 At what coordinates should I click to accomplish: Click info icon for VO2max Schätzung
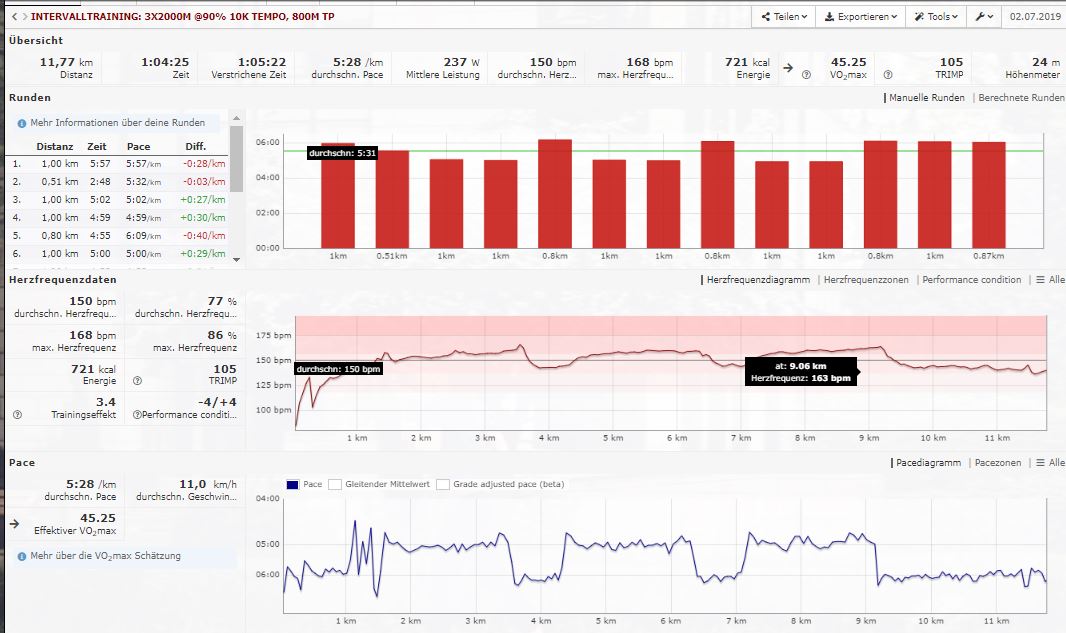(22, 555)
